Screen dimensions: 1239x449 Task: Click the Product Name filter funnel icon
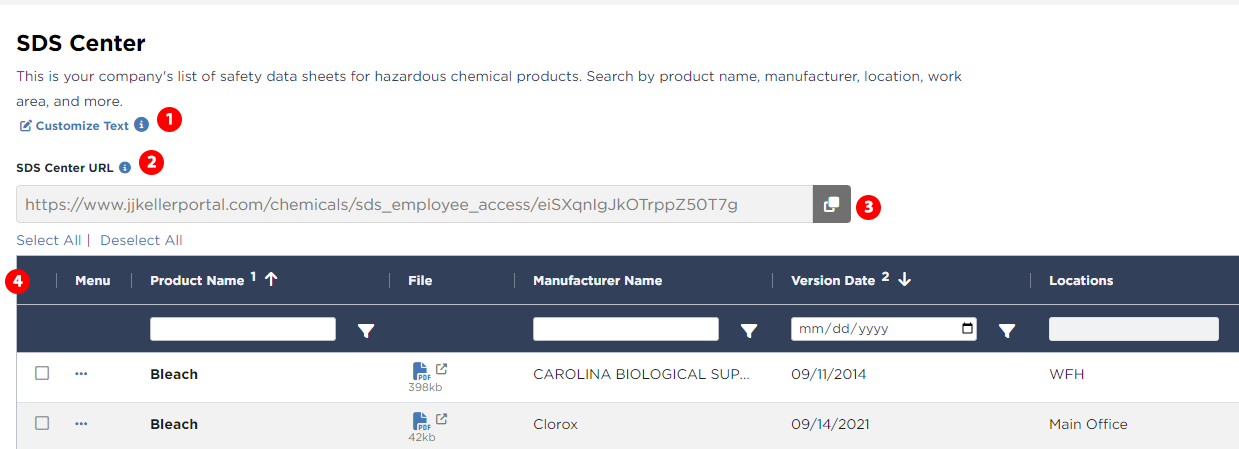[366, 330]
